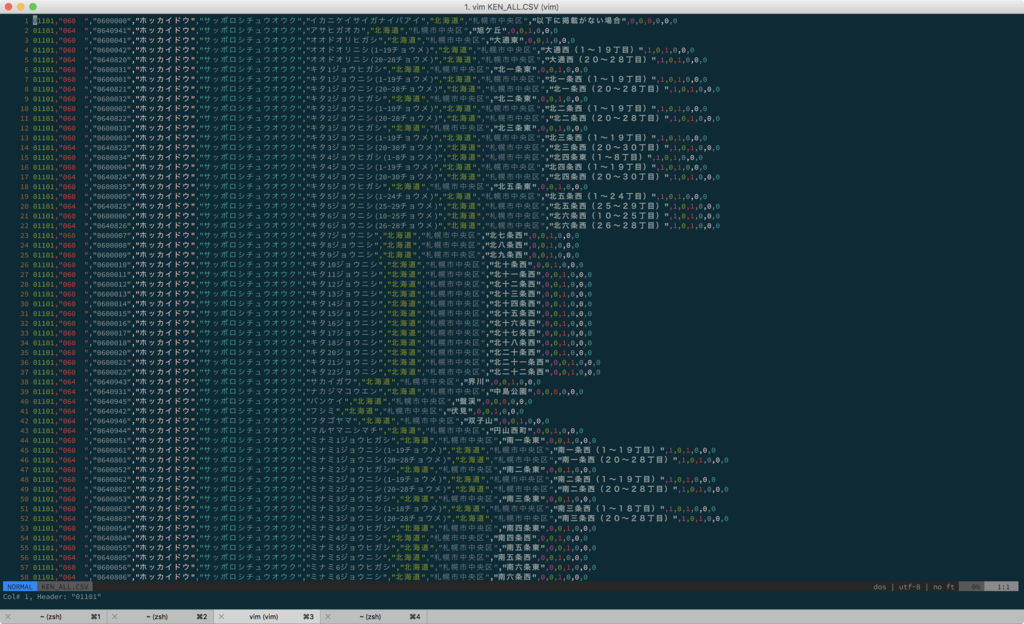Close the vim (vim) tab
1024x624 pixels.
coord(221,616)
